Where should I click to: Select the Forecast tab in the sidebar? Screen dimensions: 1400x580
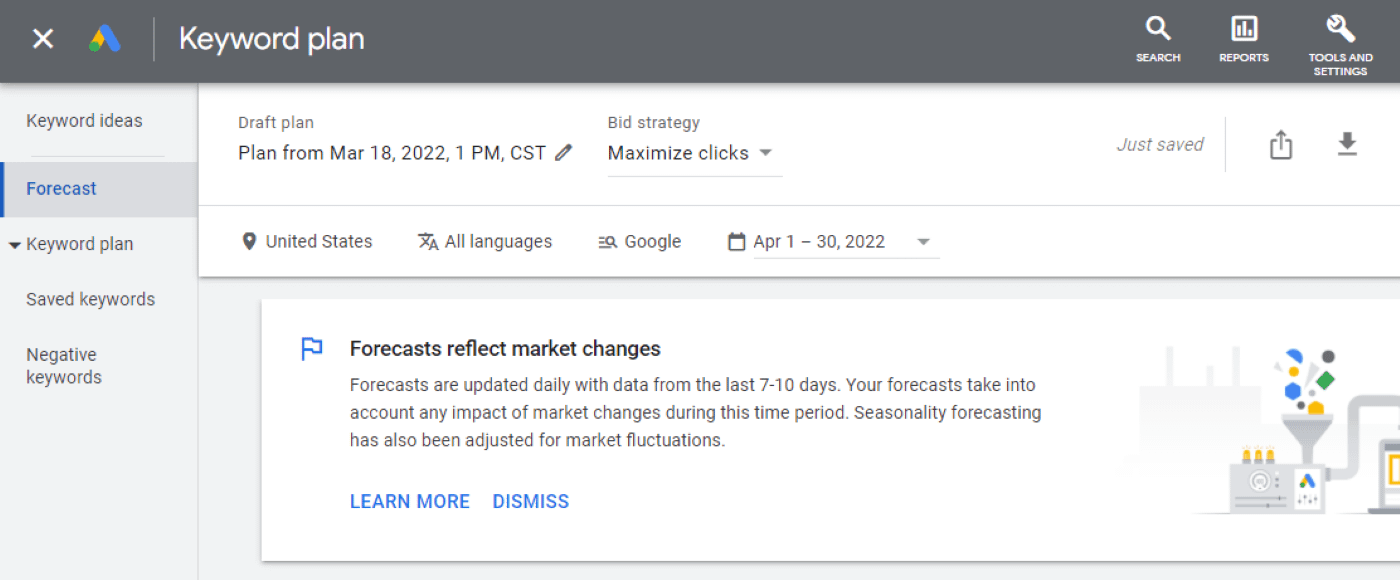click(61, 188)
